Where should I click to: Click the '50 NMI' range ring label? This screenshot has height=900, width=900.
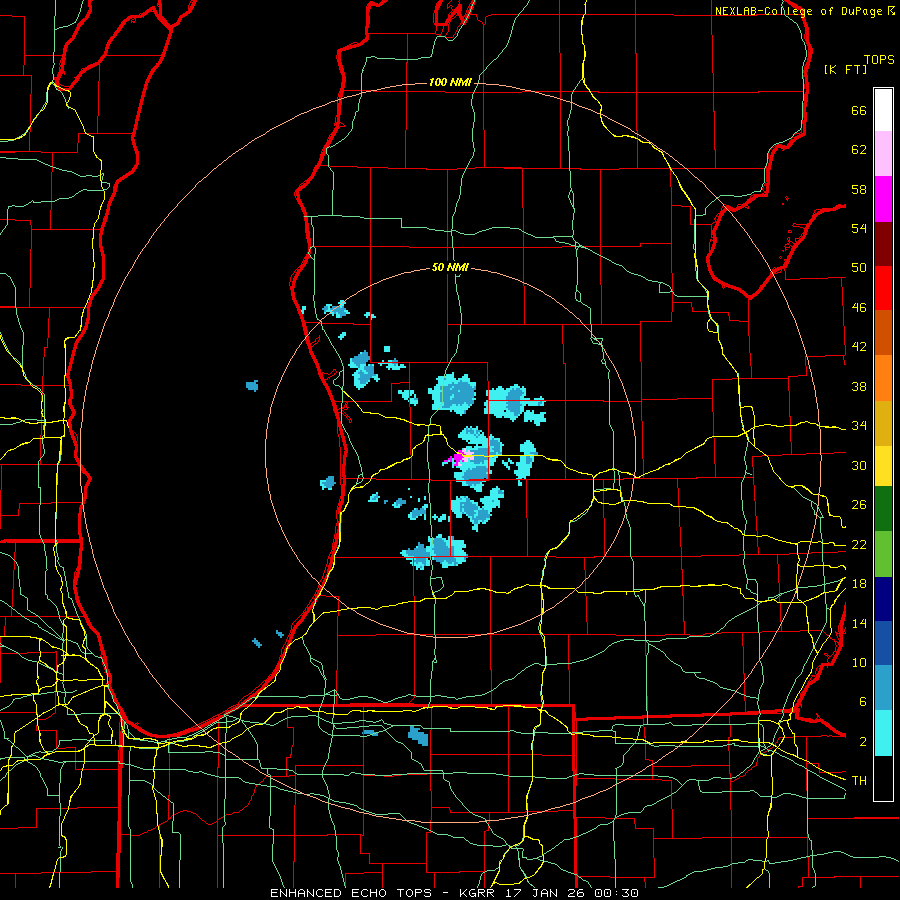(450, 267)
